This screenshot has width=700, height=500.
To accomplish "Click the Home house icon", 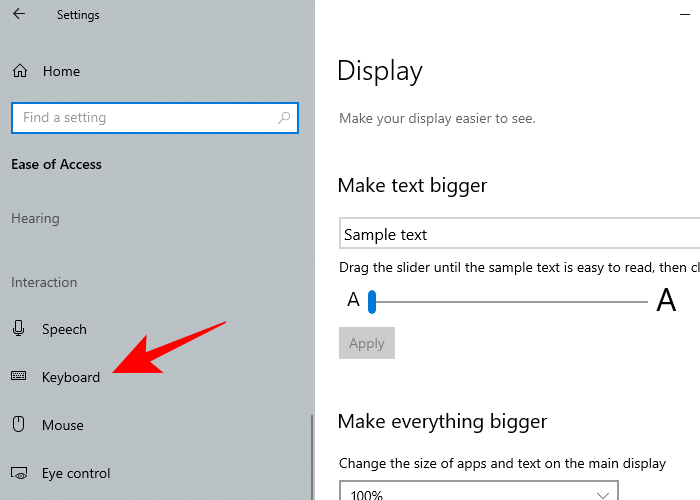I will click(19, 71).
